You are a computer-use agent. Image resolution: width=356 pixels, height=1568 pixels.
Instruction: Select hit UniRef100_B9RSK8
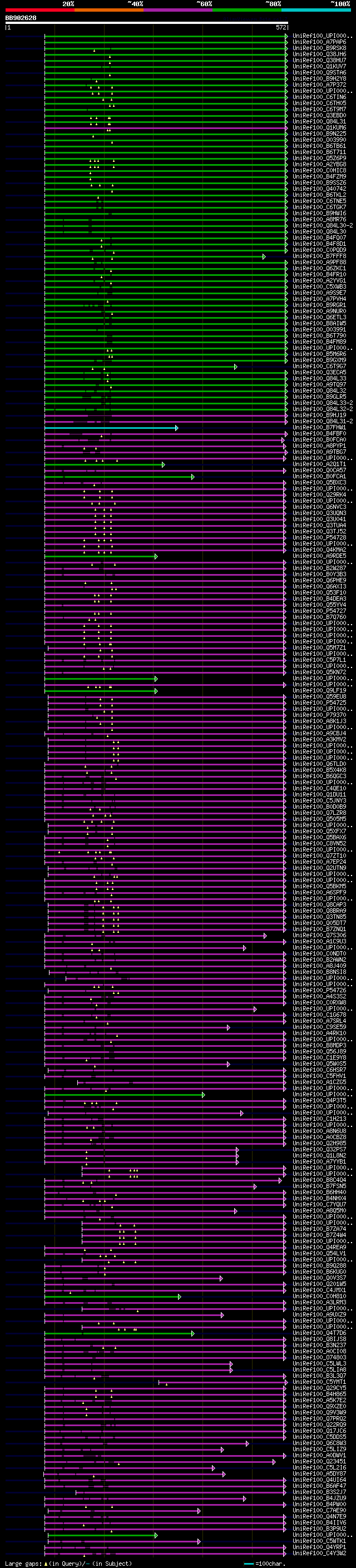click(x=319, y=48)
